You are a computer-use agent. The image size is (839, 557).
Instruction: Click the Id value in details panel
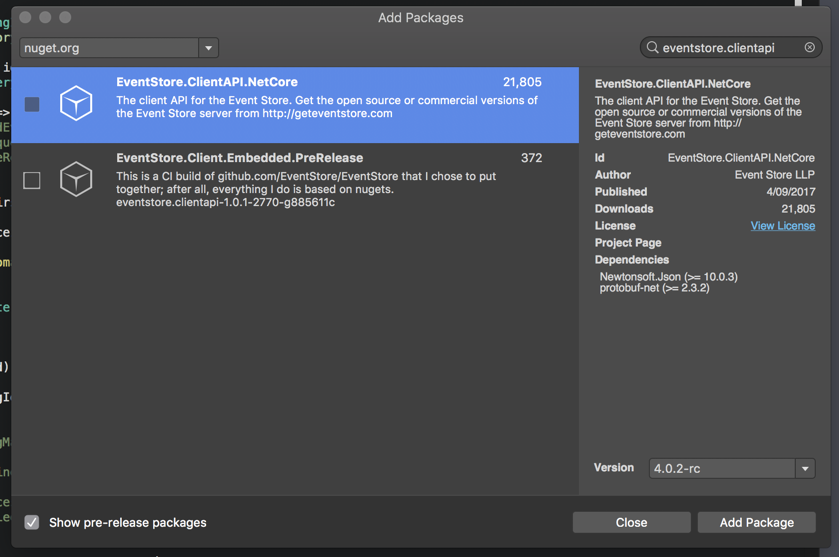(741, 158)
